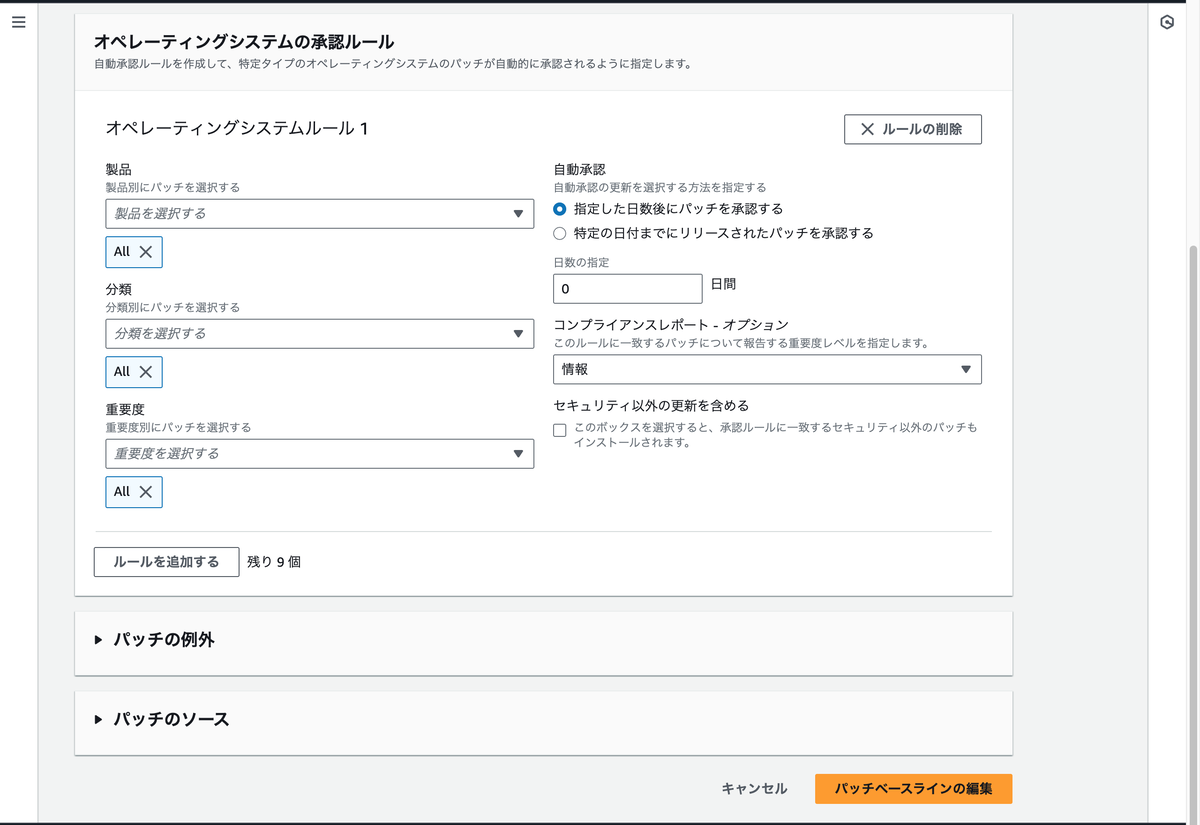
Task: Remove the All tag under 重要度
Action: [x=146, y=492]
